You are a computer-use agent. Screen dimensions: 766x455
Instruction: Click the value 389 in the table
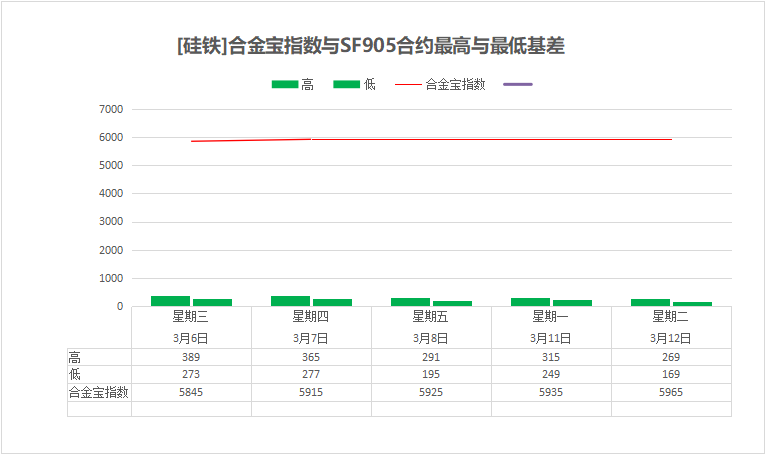(191, 357)
